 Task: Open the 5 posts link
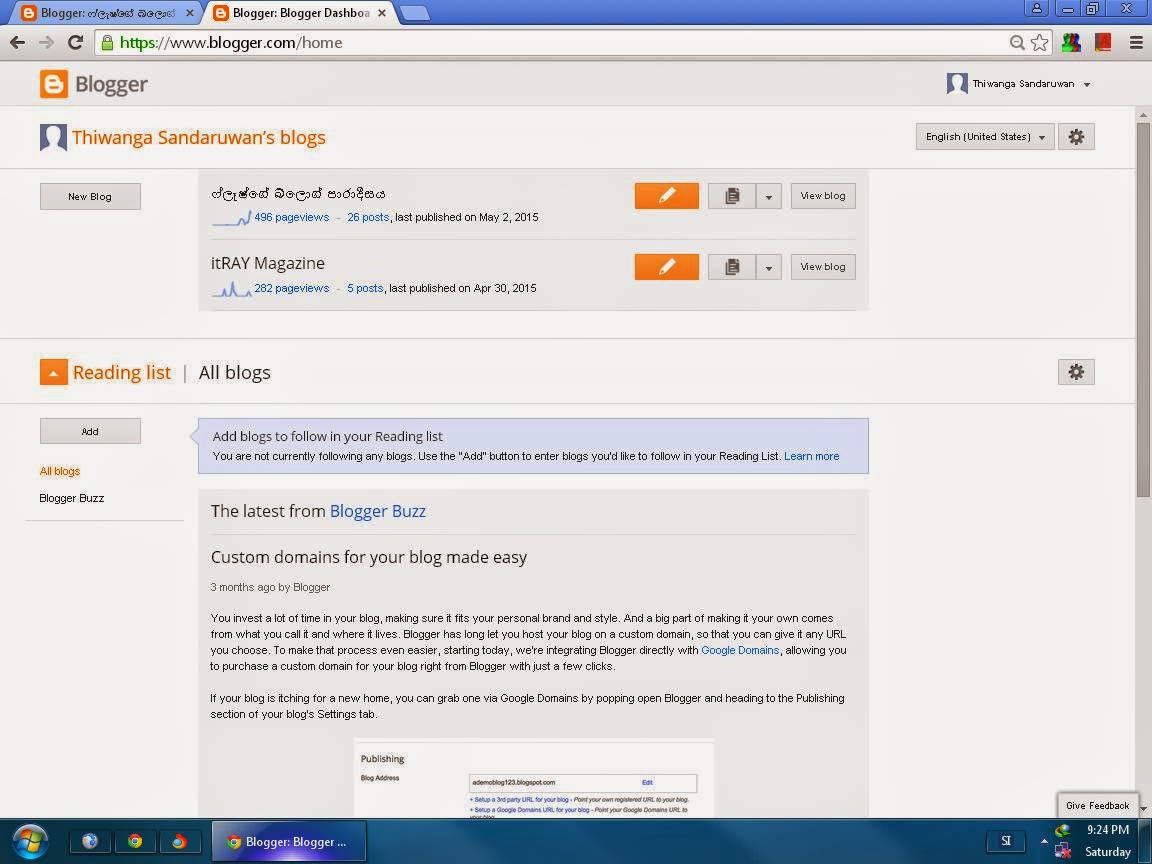pos(365,288)
